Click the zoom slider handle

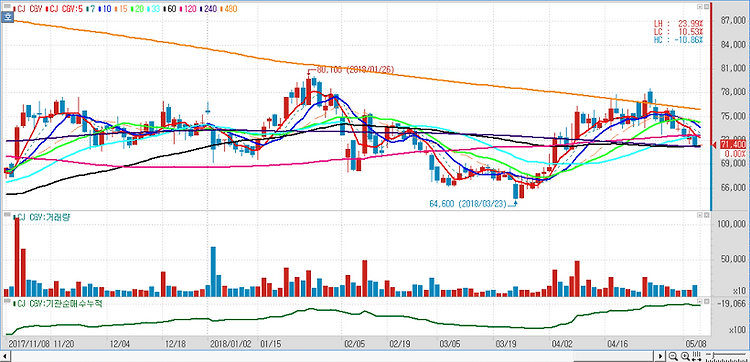point(713,355)
